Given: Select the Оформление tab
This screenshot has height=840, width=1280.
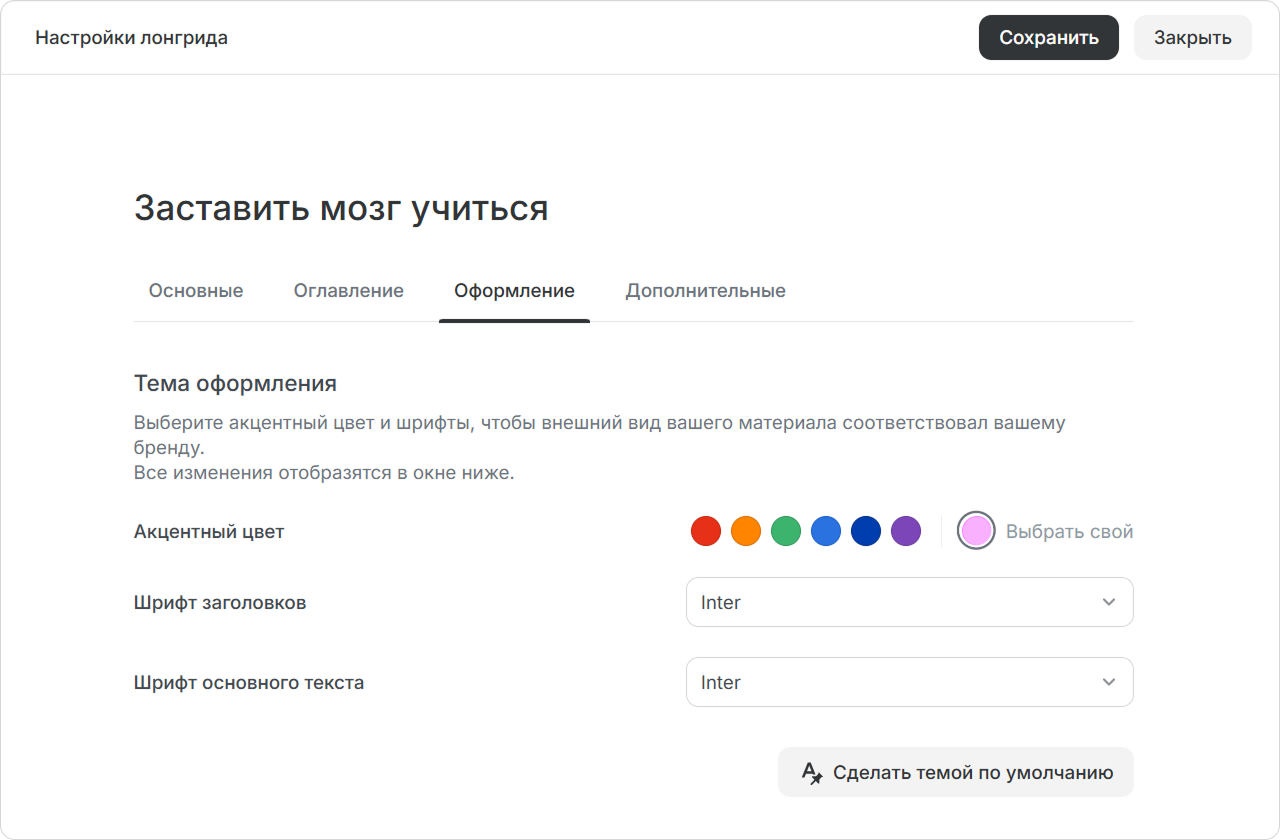Looking at the screenshot, I should point(514,291).
